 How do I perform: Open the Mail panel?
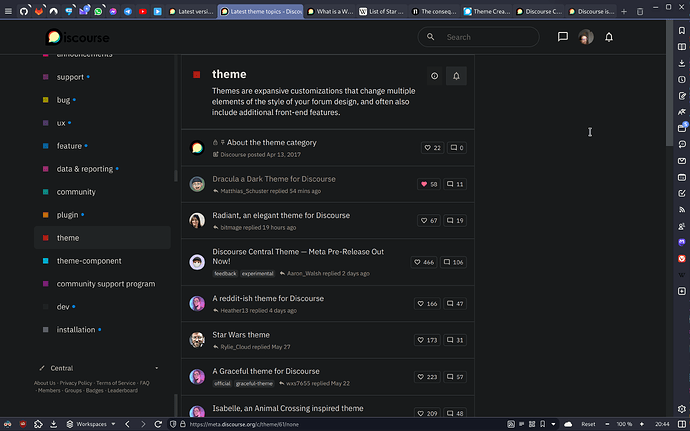pyautogui.click(x=682, y=161)
